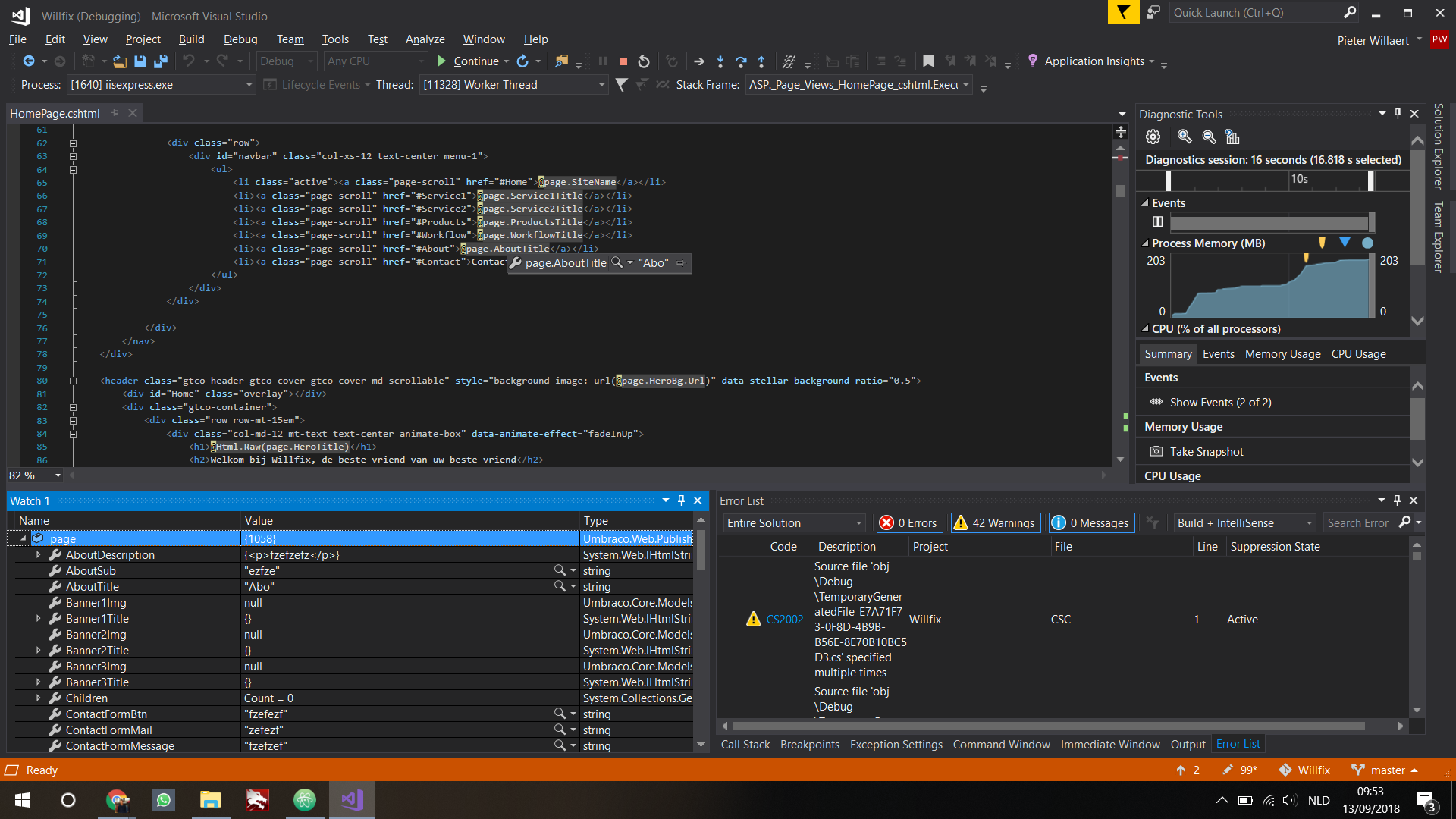The width and height of the screenshot is (1456, 819).
Task: Expand the AboutDescription watch item
Action: tap(39, 555)
